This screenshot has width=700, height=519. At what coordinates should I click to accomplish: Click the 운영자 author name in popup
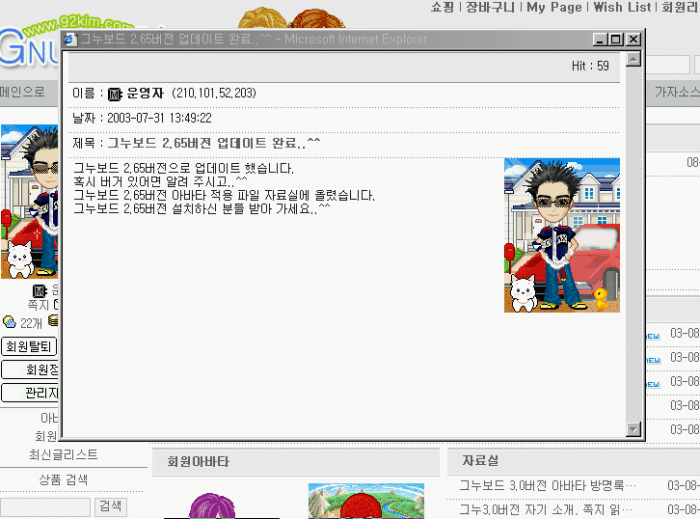145,93
